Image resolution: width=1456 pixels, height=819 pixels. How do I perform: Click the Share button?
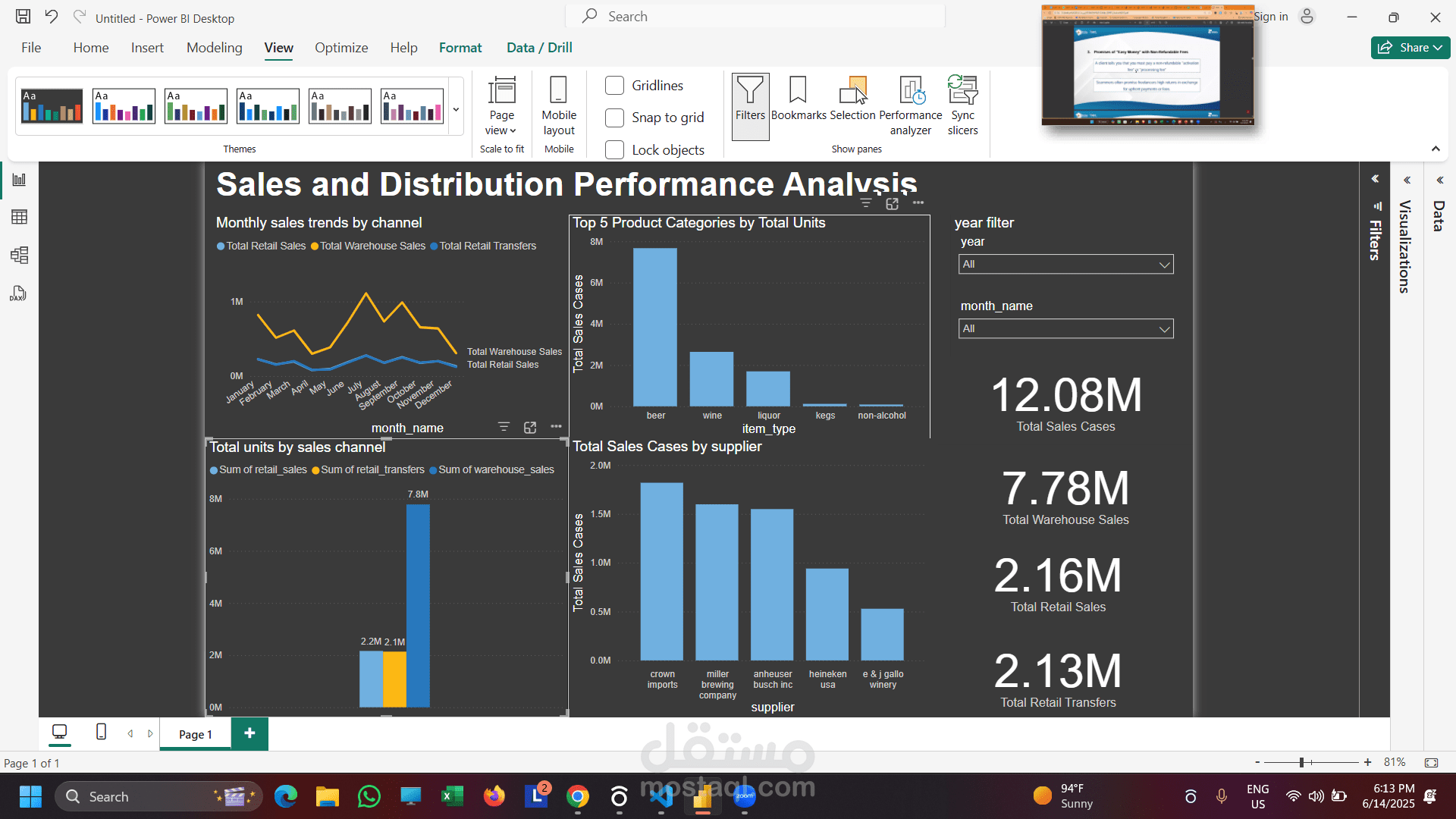[x=1409, y=47]
